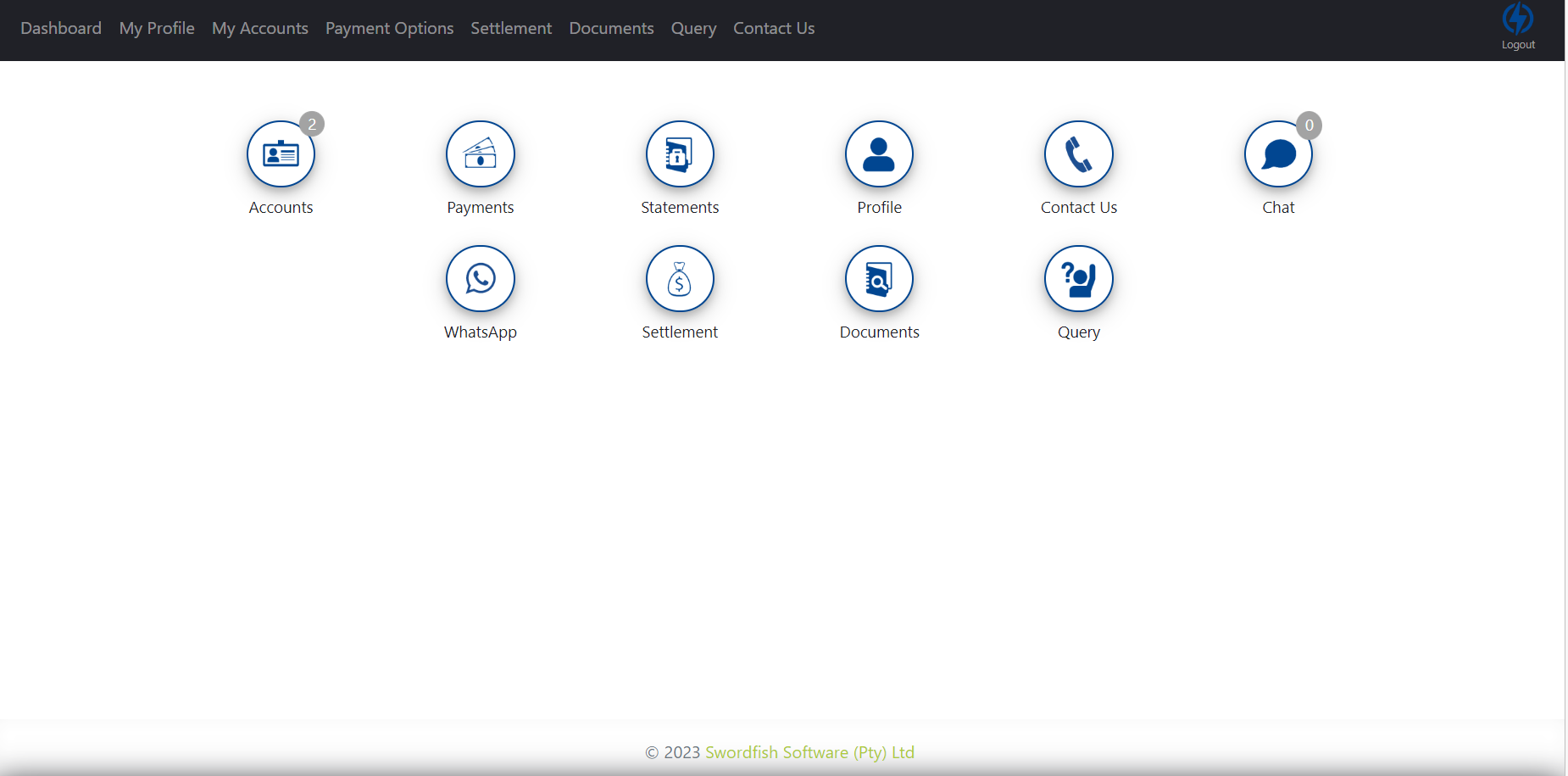Viewport: 1568px width, 776px height.
Task: Click the Documents search icon
Action: pos(879,279)
